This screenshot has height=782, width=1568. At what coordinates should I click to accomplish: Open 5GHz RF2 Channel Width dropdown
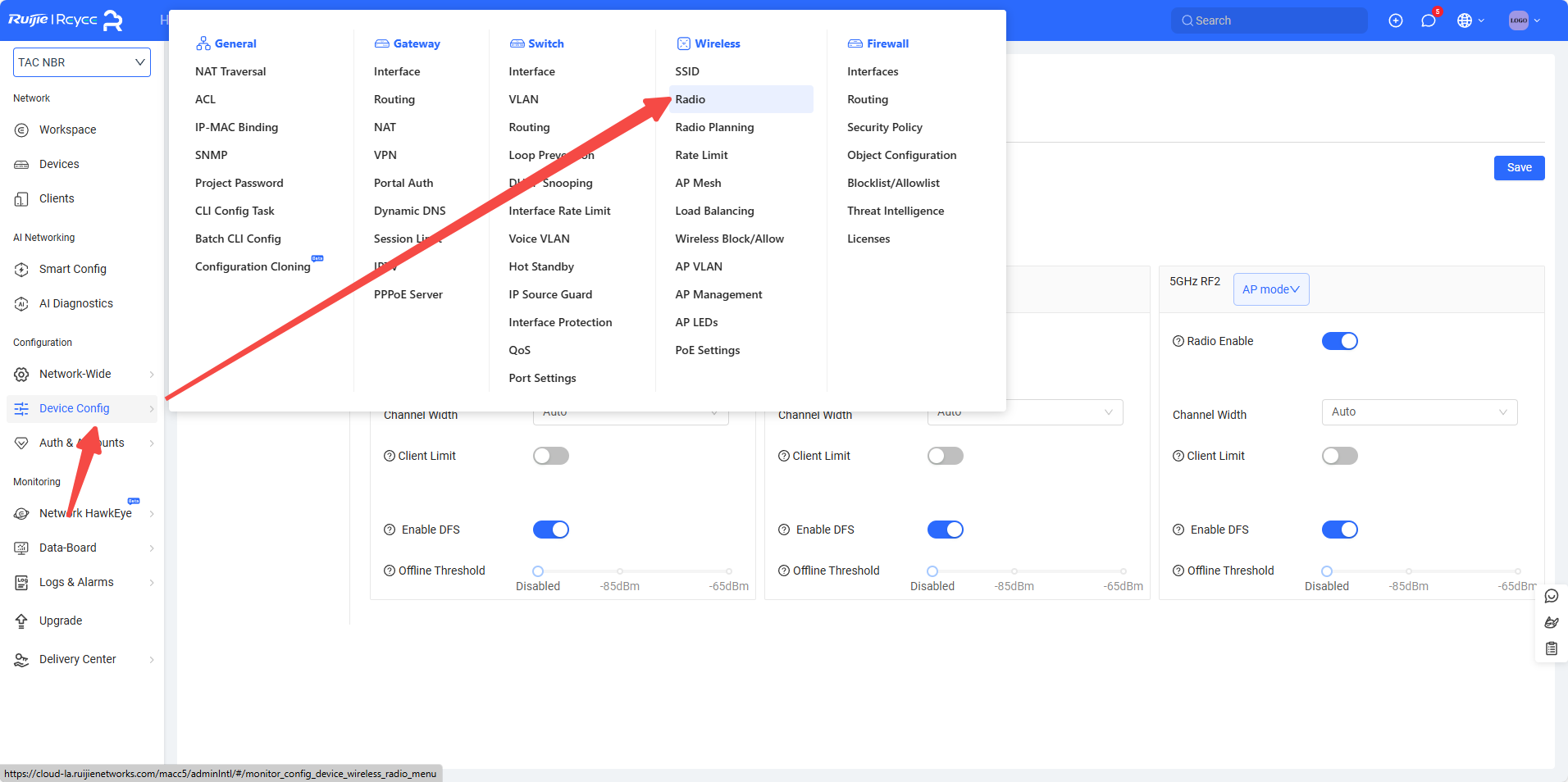tap(1419, 412)
